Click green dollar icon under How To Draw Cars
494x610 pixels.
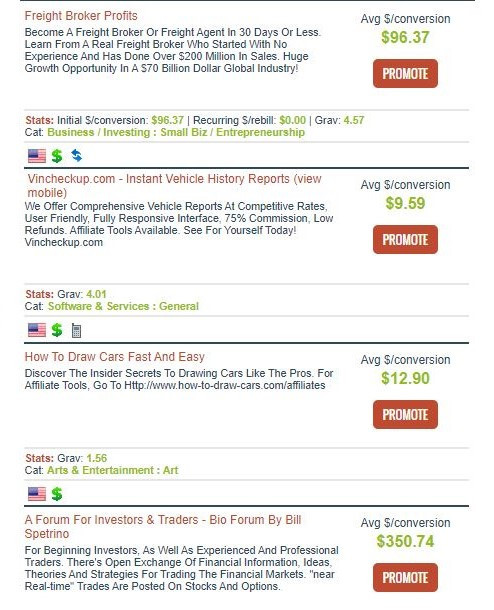coord(57,494)
